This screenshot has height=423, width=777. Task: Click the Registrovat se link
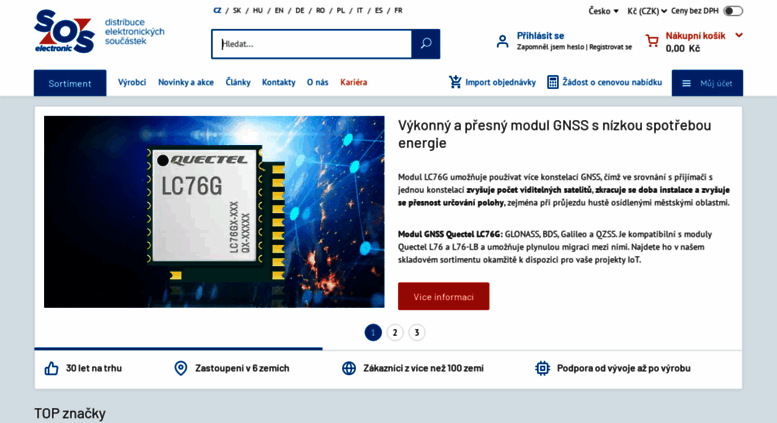[610, 47]
